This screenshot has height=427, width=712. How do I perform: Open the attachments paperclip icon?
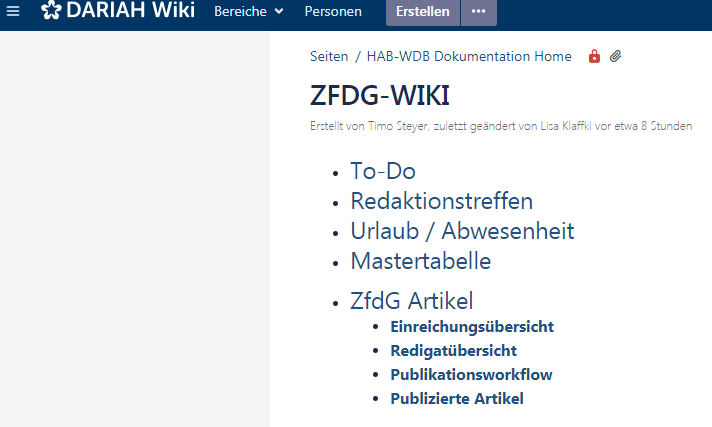(616, 57)
